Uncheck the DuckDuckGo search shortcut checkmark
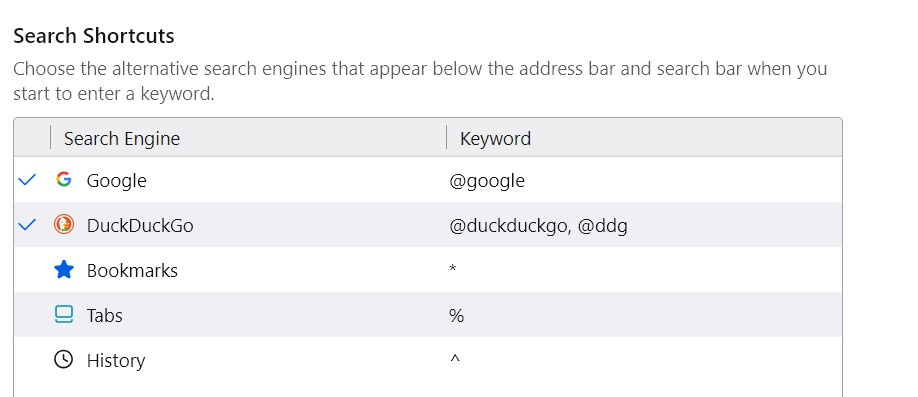 coord(27,224)
